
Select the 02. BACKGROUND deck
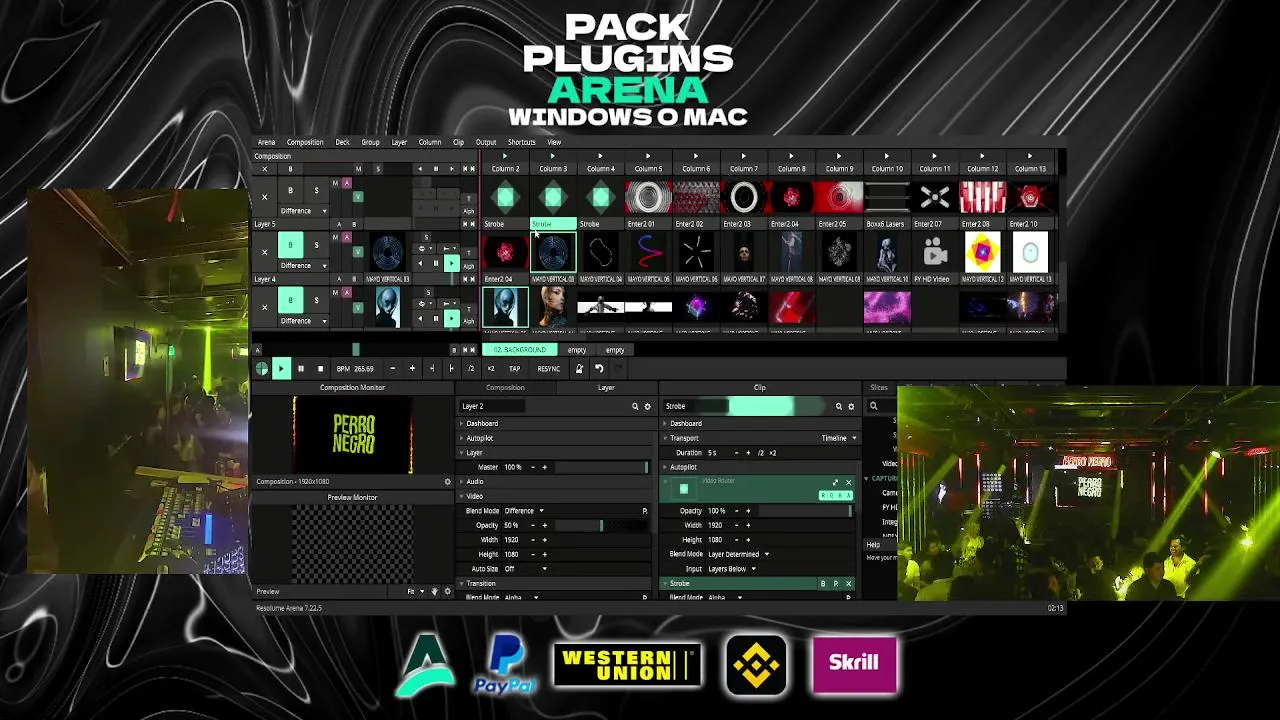(x=520, y=350)
